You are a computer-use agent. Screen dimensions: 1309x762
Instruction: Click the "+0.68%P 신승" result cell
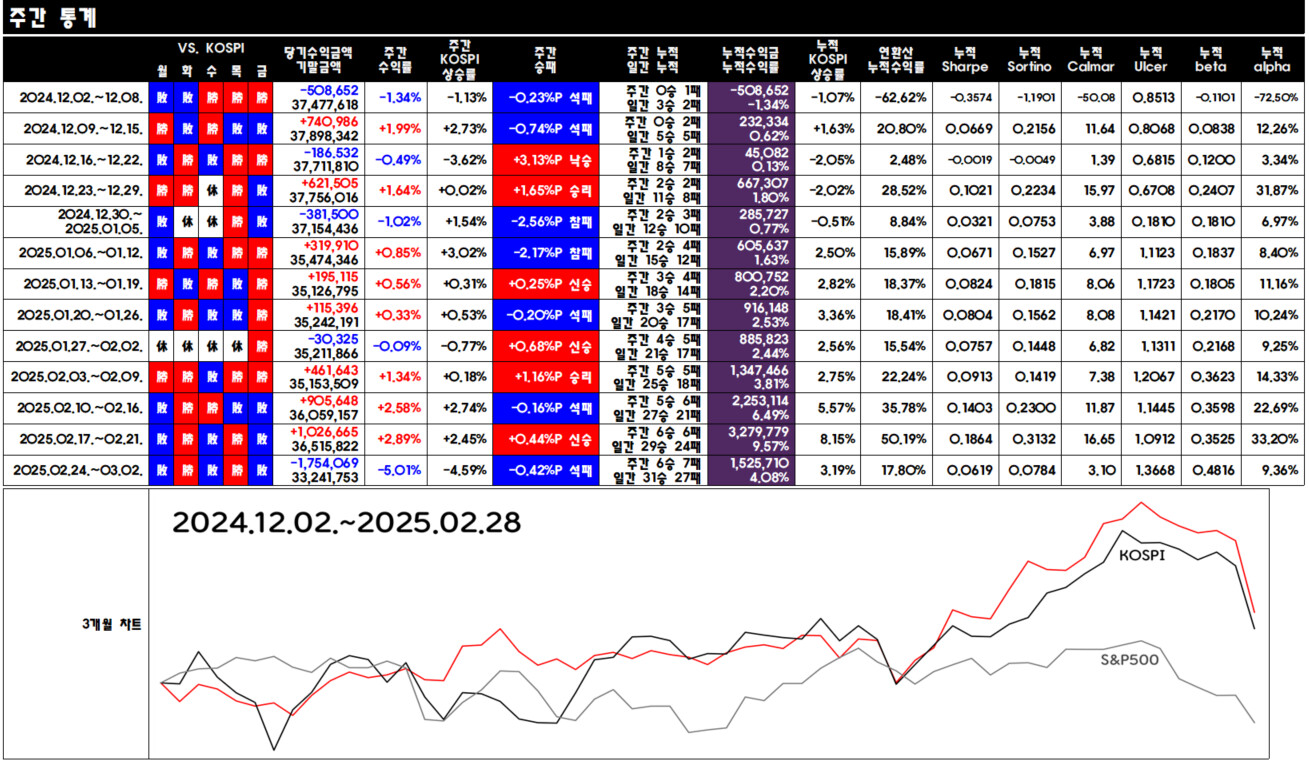click(x=545, y=346)
